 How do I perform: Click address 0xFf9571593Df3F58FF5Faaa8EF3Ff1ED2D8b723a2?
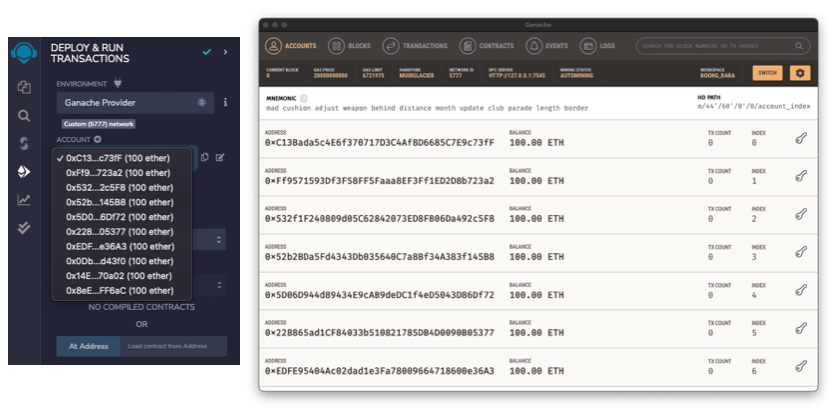(379, 181)
